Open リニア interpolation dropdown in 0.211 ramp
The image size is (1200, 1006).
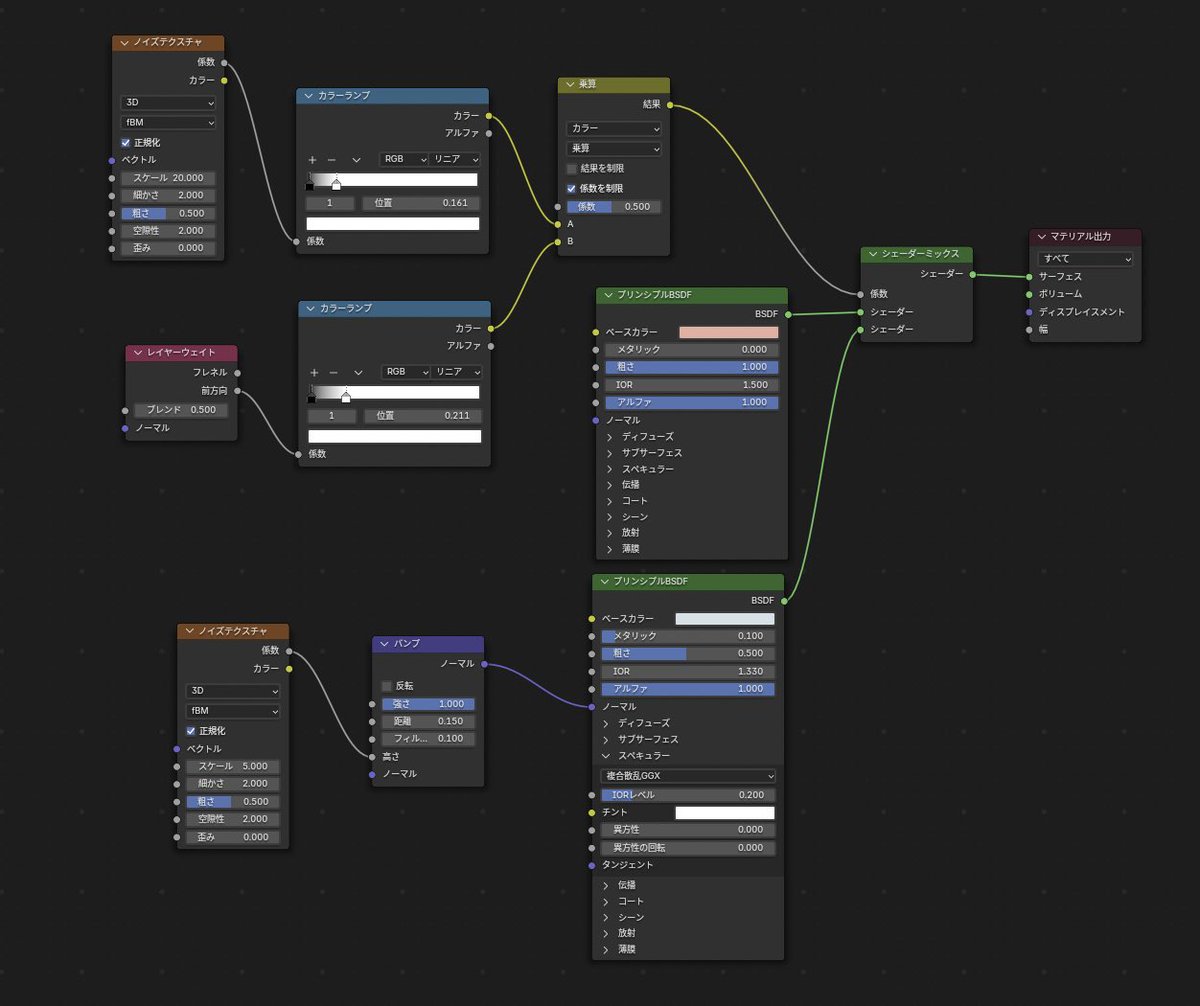(458, 372)
